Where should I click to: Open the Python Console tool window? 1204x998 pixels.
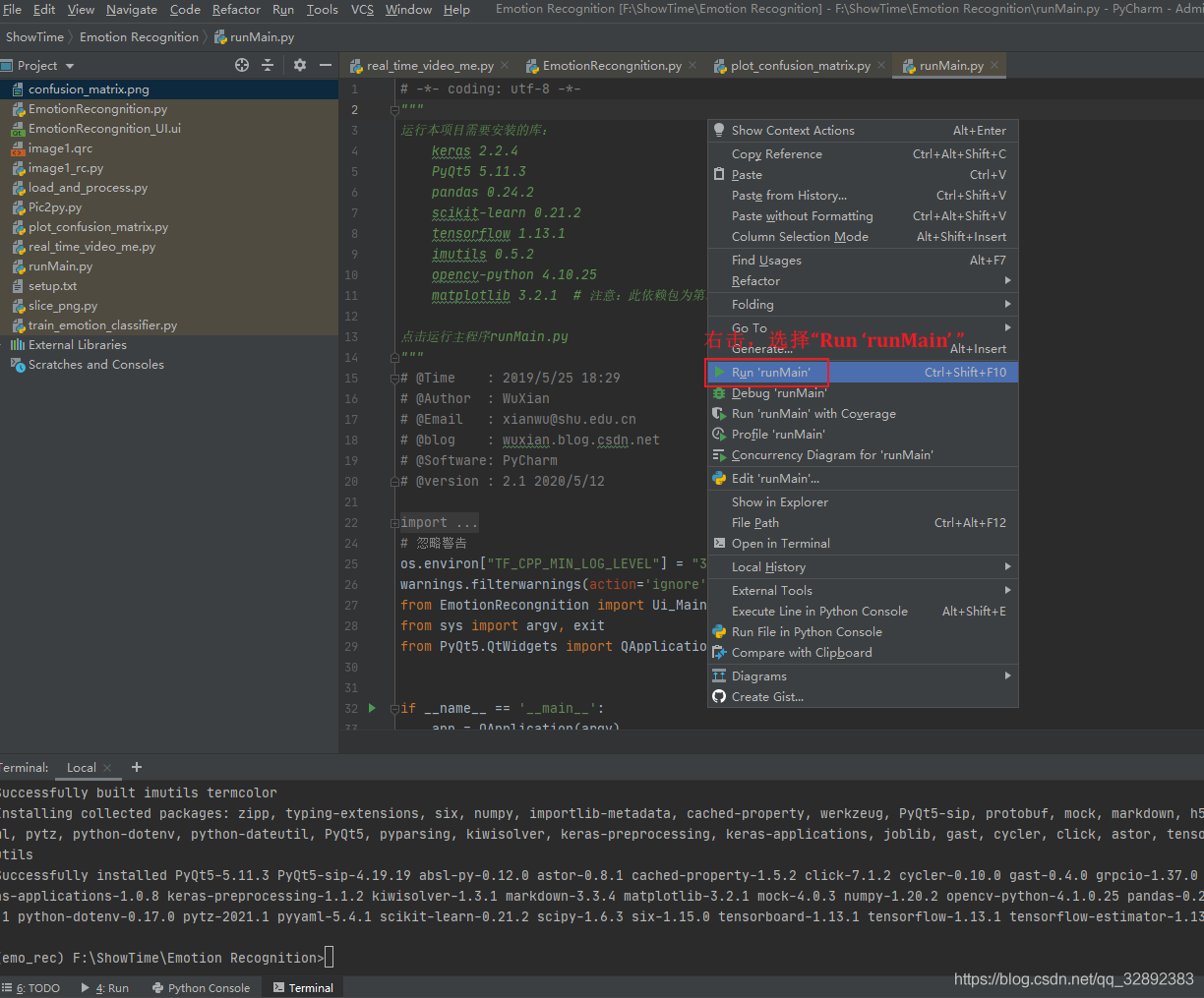(201, 988)
